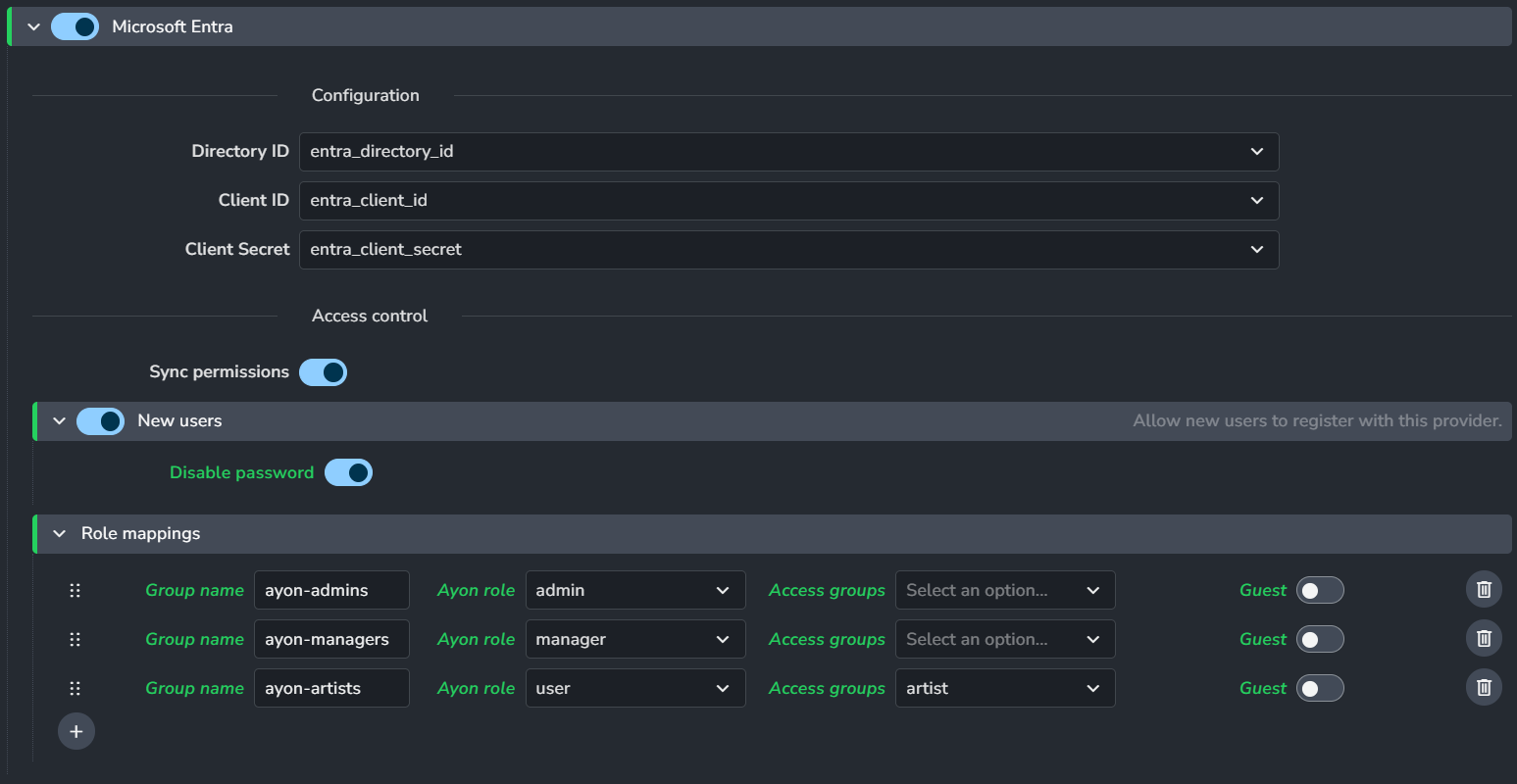Click Ayon role label in ayon-managers row
Screen dimensions: 1517x784
tap(477, 639)
